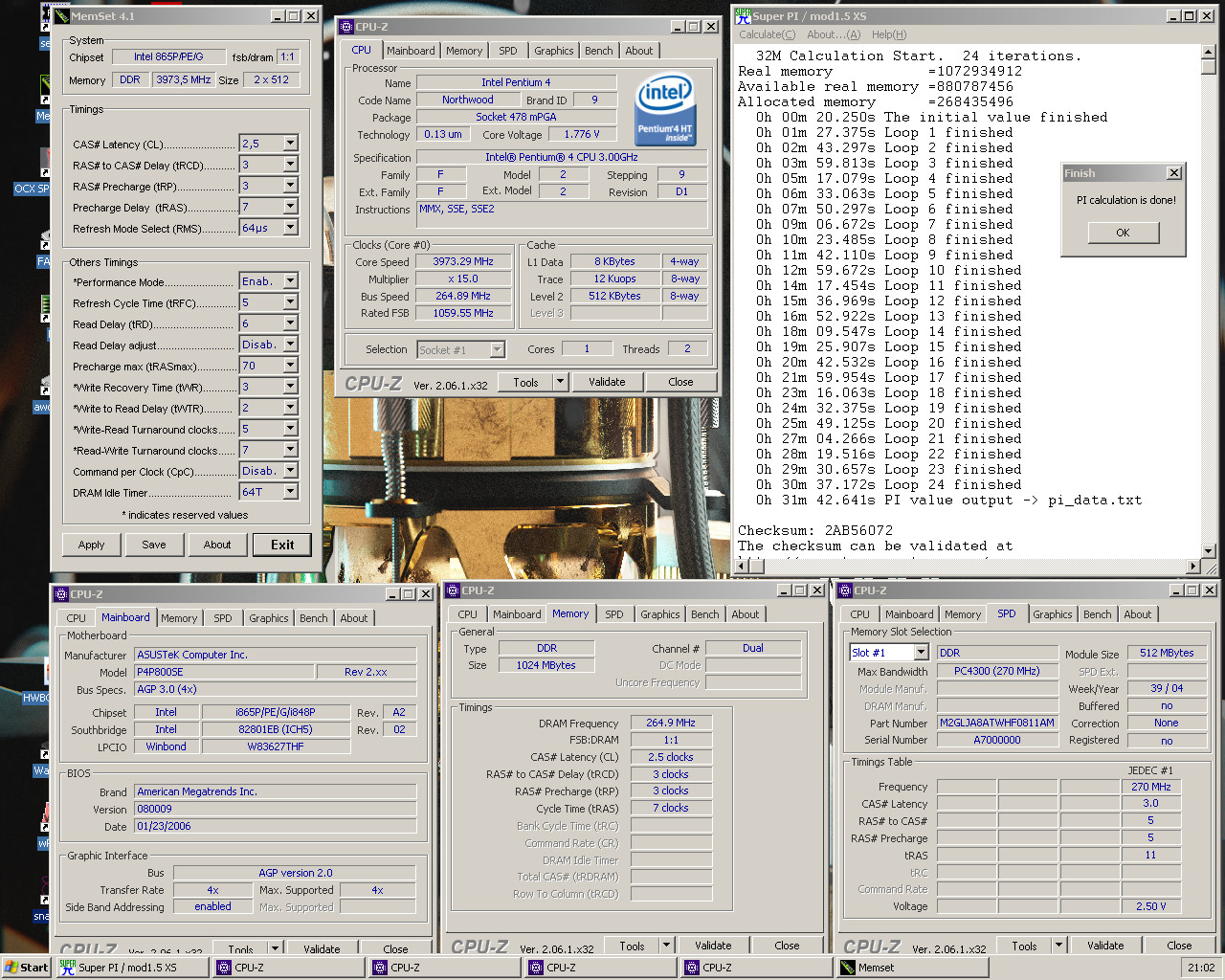Screen dimensions: 1225x980
Task: Click the Super PI vertical scrollbar down arrow
Action: (x=1208, y=551)
